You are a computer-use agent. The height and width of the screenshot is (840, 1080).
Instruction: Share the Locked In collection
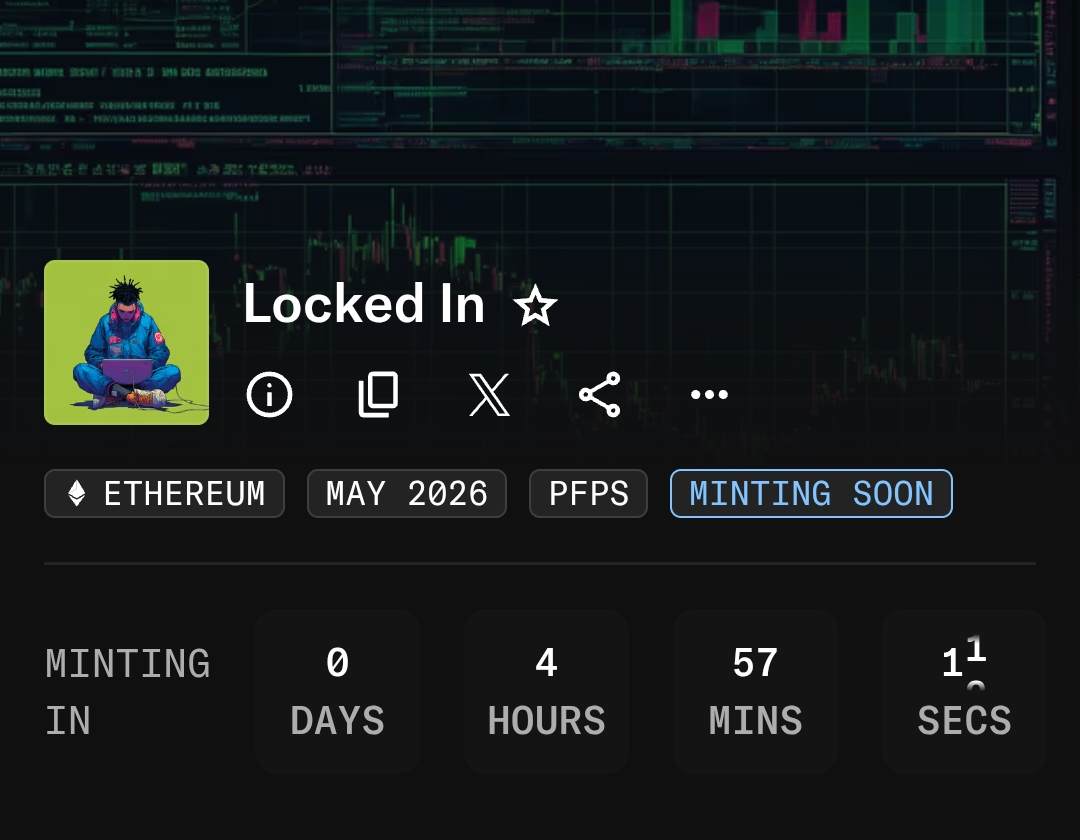point(600,395)
